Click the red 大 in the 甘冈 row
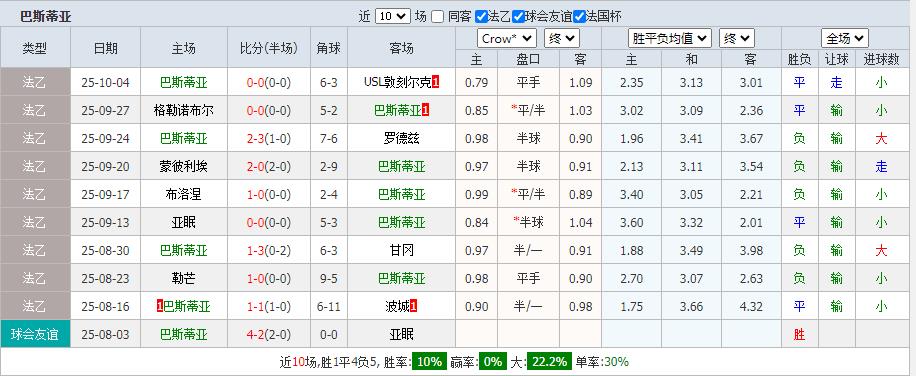The height and width of the screenshot is (376, 916). (882, 250)
